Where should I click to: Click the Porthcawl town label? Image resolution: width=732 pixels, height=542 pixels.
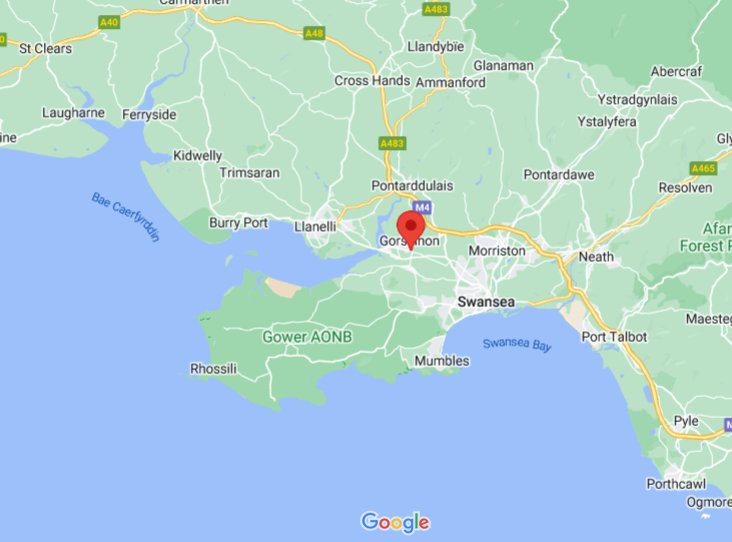pos(676,484)
